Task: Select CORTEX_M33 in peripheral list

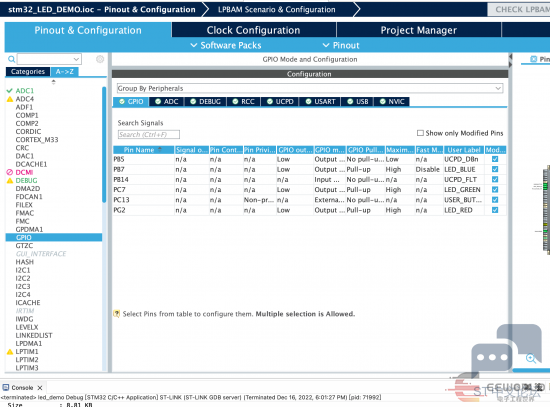Action: coord(37,140)
